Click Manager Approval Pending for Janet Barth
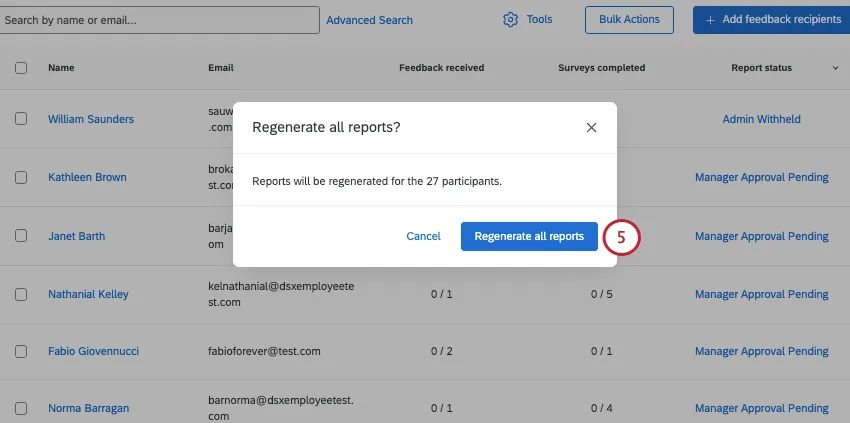 (x=762, y=236)
